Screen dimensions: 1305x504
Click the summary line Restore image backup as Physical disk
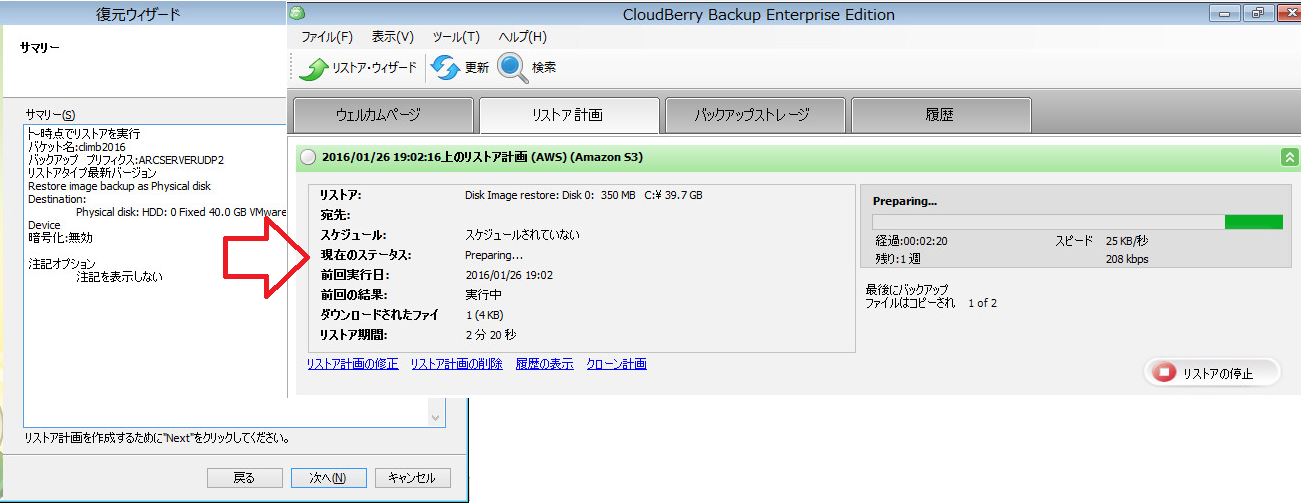119,186
